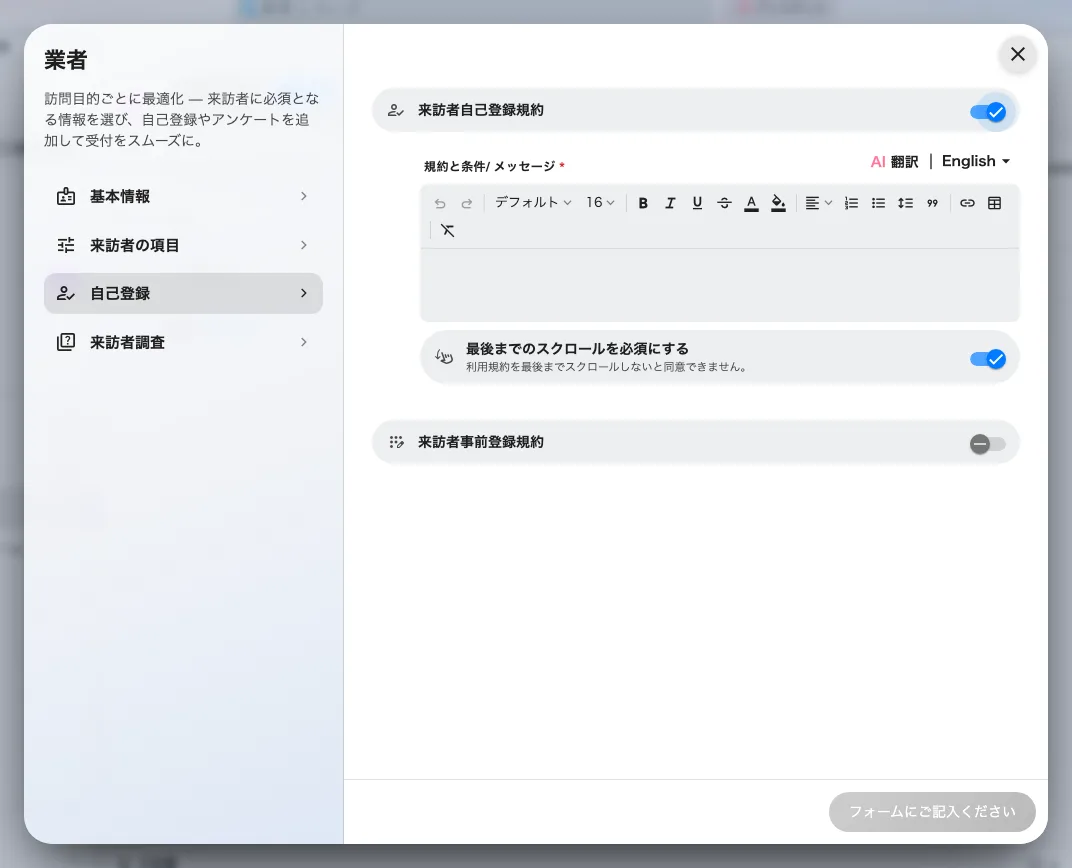Insert a table
The image size is (1072, 868).
(995, 203)
